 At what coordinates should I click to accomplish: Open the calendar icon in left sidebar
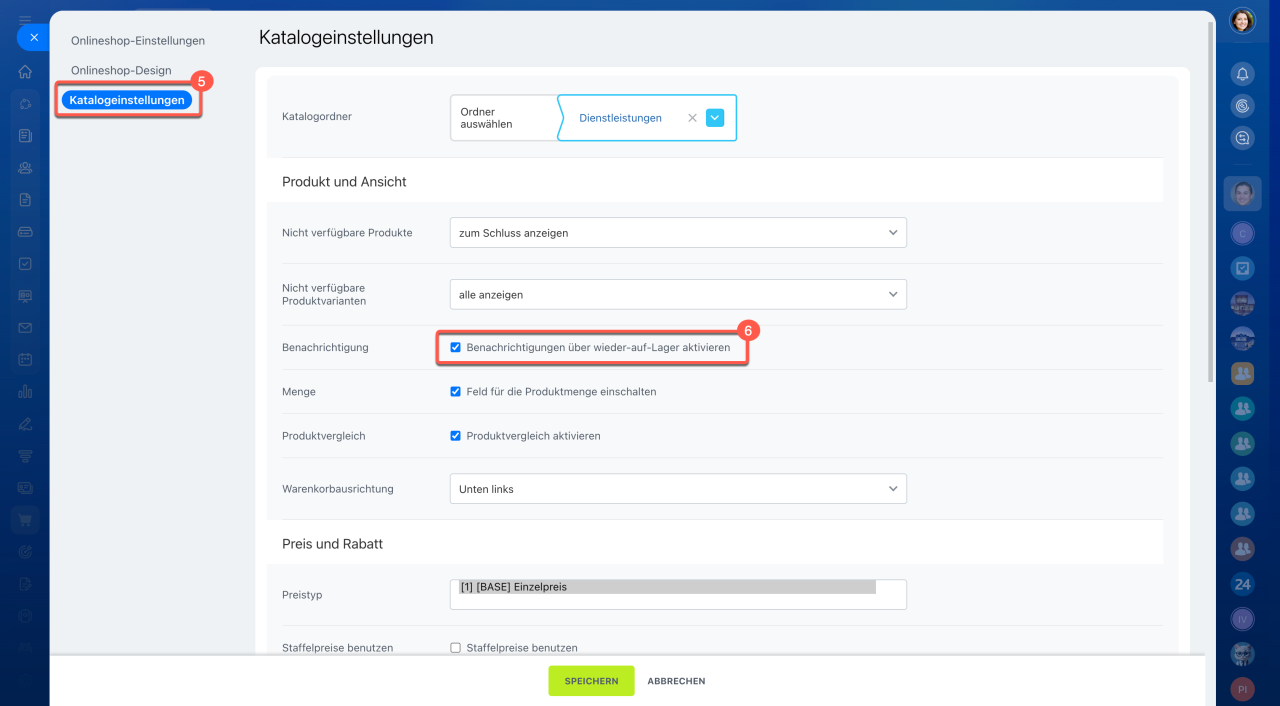coord(25,359)
